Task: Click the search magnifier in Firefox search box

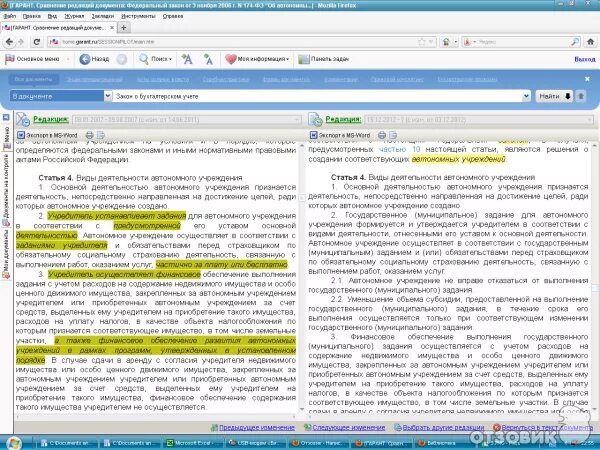Action: (x=575, y=42)
